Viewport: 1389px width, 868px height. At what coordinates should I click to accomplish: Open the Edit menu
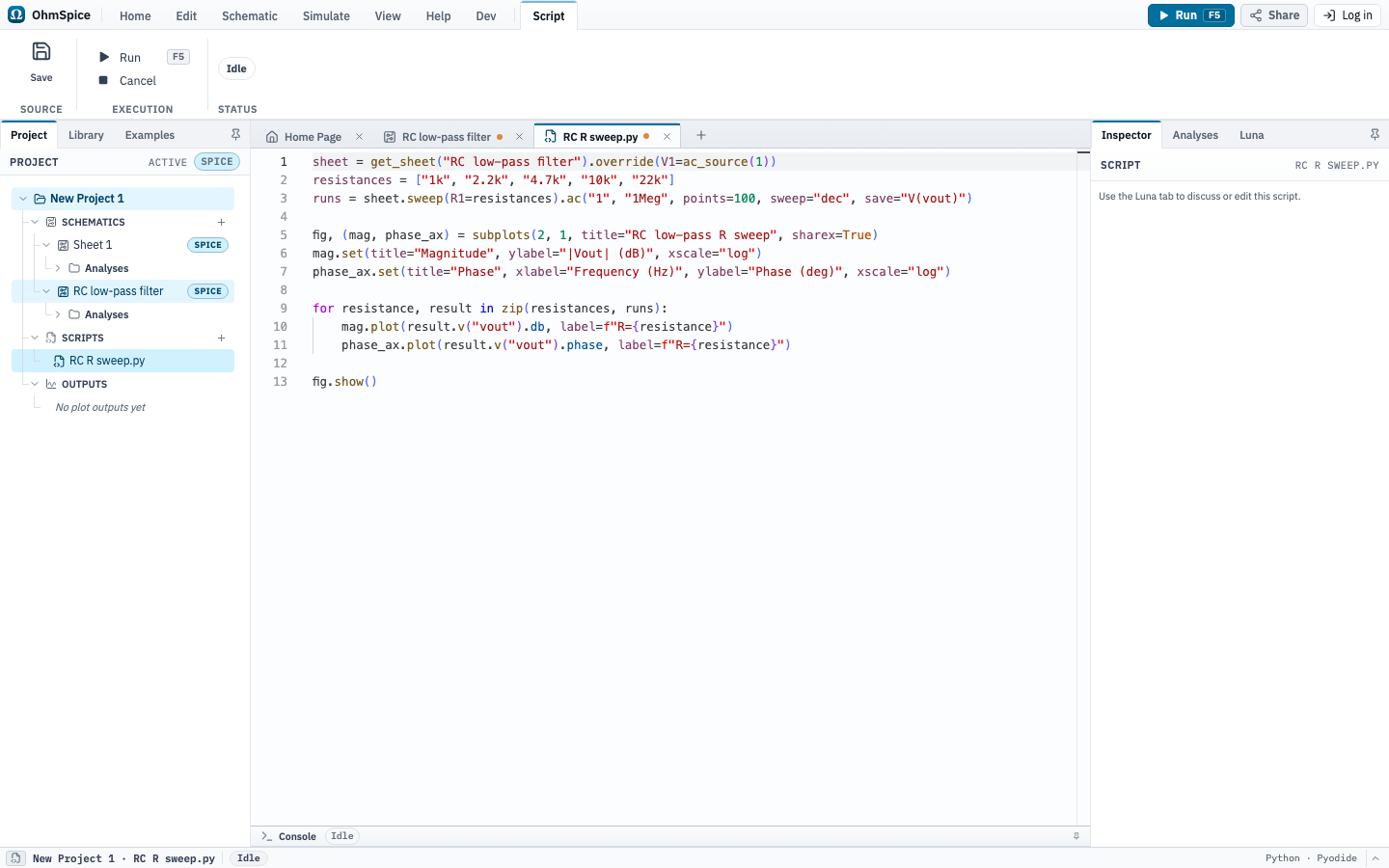pos(186,16)
